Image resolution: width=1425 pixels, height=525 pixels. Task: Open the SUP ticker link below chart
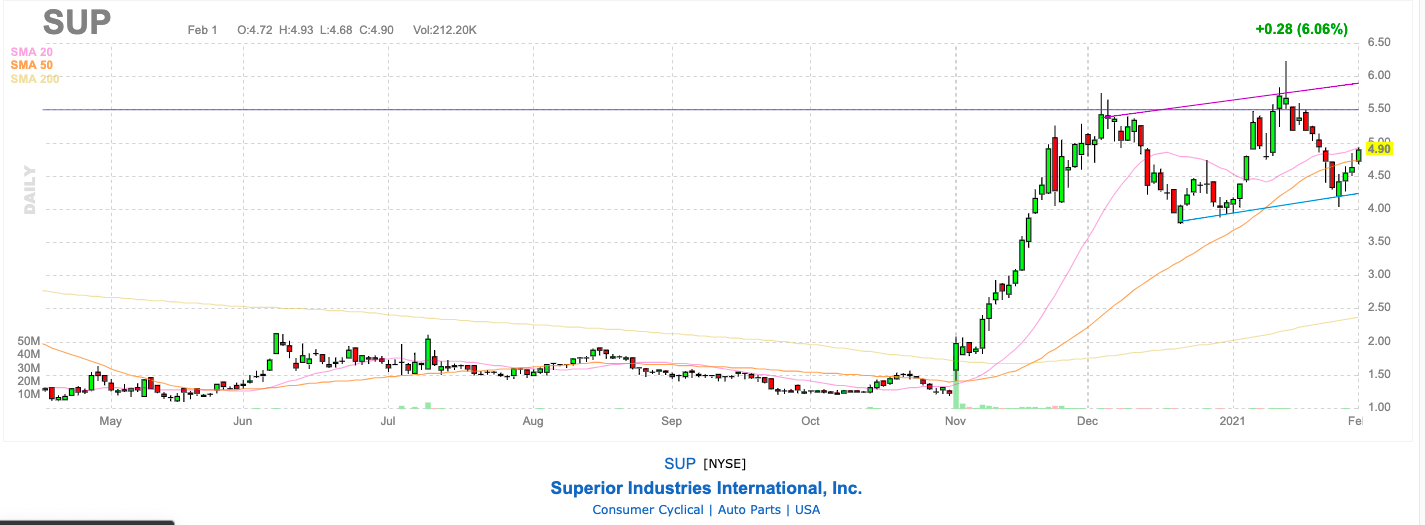coord(680,463)
